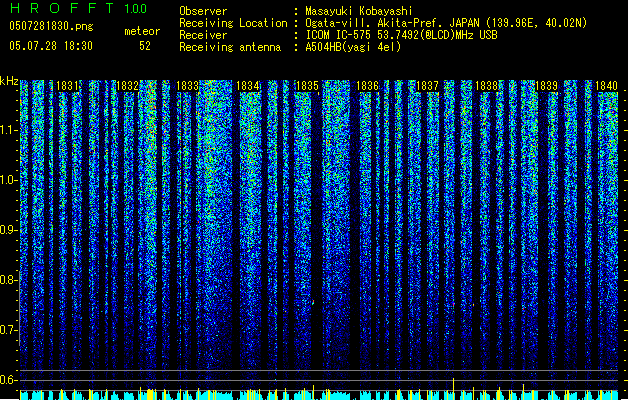Image resolution: width=629 pixels, height=400 pixels.
Task: Click the 1838 time marker
Action: click(x=487, y=86)
